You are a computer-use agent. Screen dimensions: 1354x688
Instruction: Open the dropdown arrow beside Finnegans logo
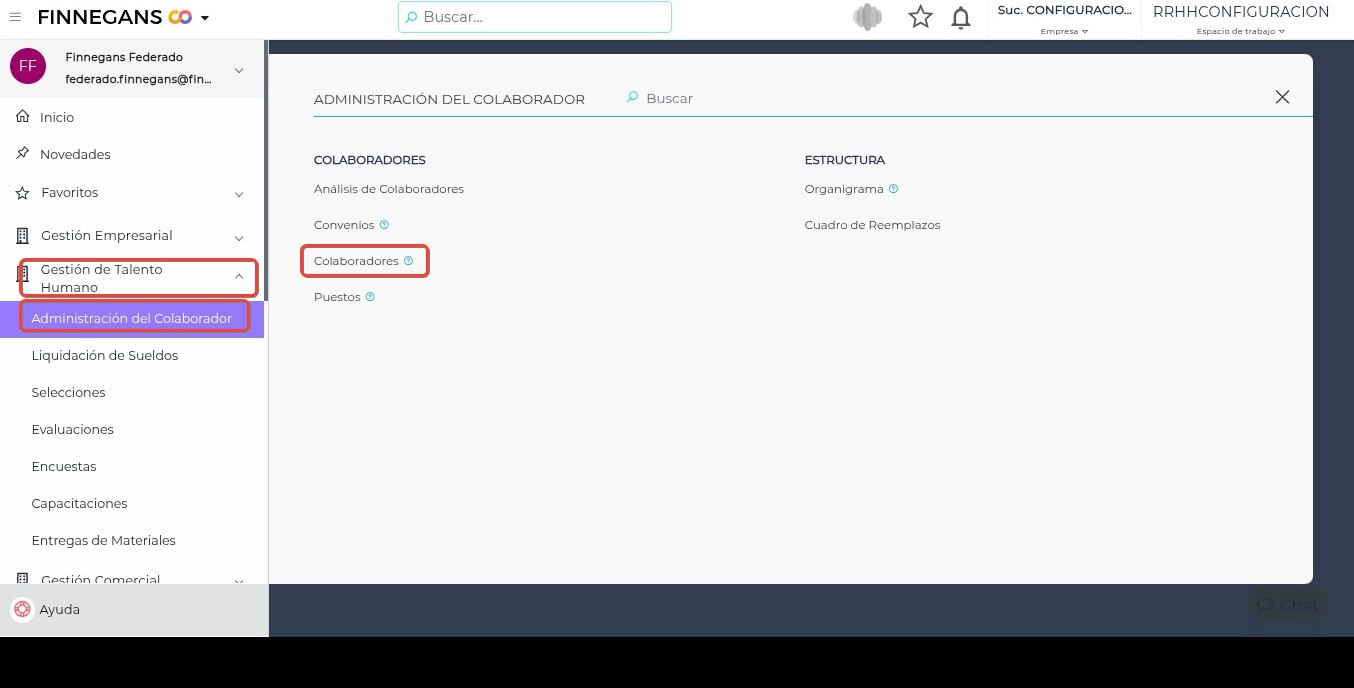point(205,18)
